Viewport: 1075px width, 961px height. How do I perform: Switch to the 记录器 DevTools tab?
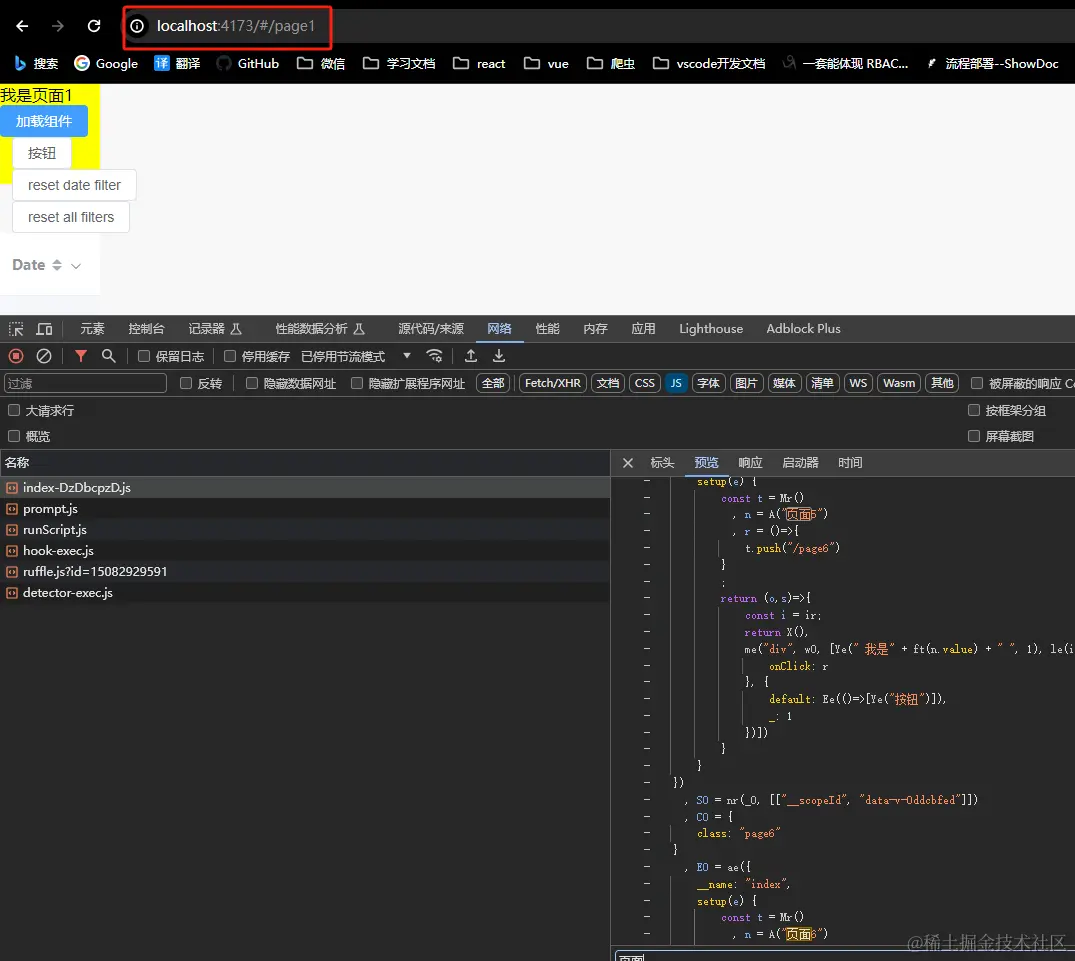point(215,329)
